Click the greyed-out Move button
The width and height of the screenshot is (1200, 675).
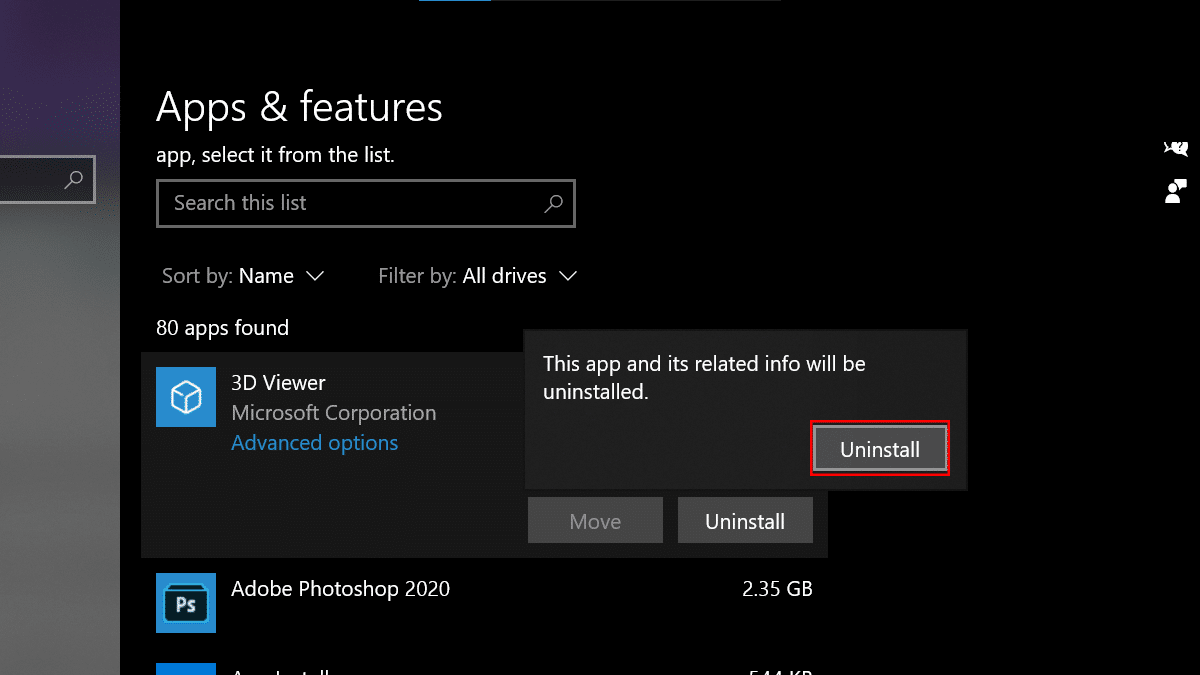[x=595, y=521]
